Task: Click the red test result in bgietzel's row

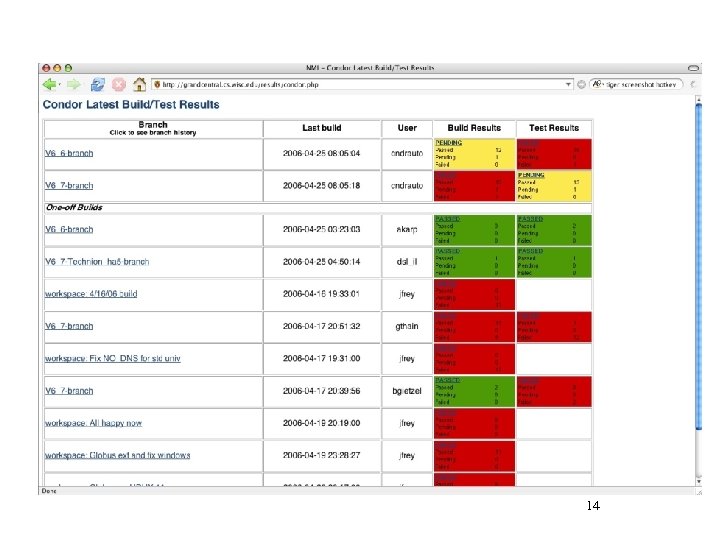Action: click(x=554, y=392)
